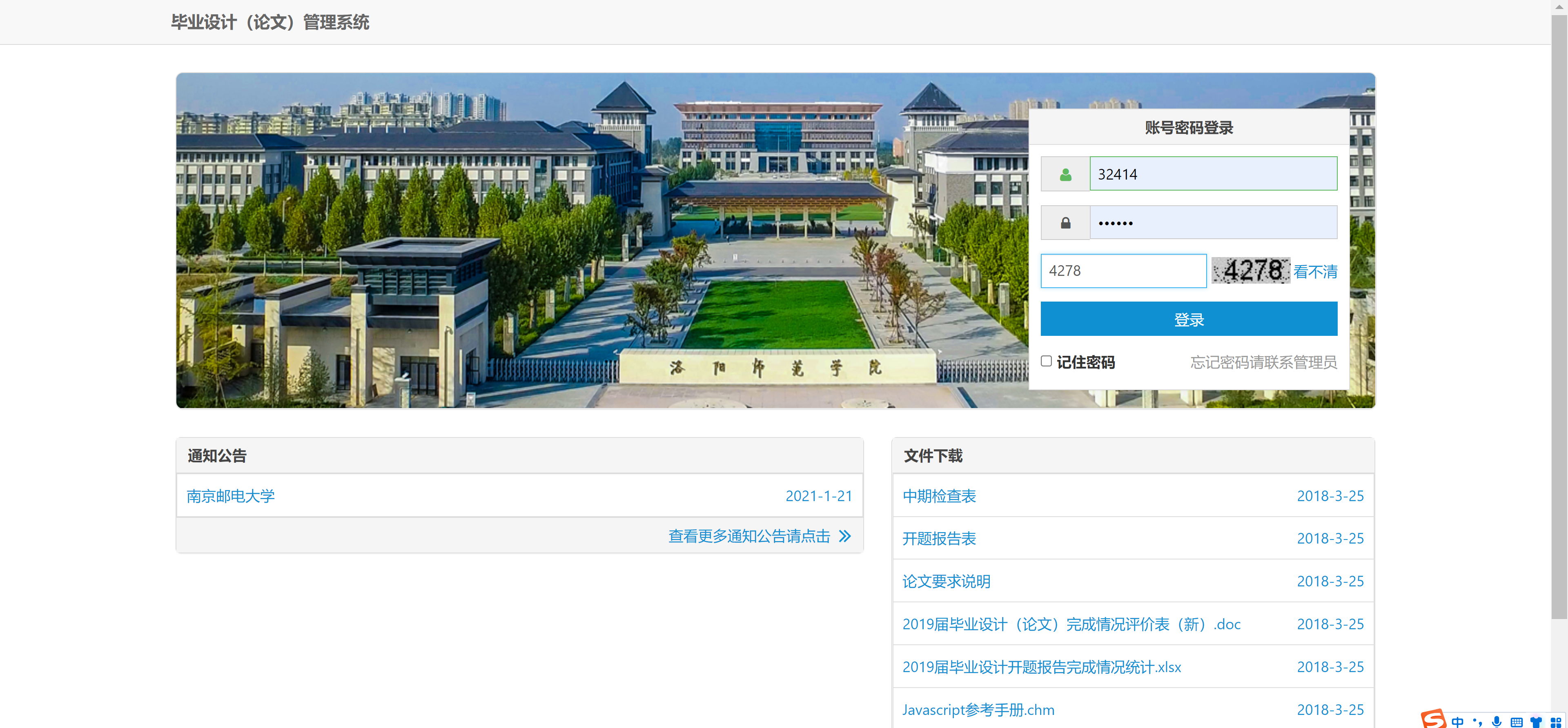Image resolution: width=1568 pixels, height=728 pixels.
Task: Download the 中期检查表 file
Action: (x=939, y=496)
